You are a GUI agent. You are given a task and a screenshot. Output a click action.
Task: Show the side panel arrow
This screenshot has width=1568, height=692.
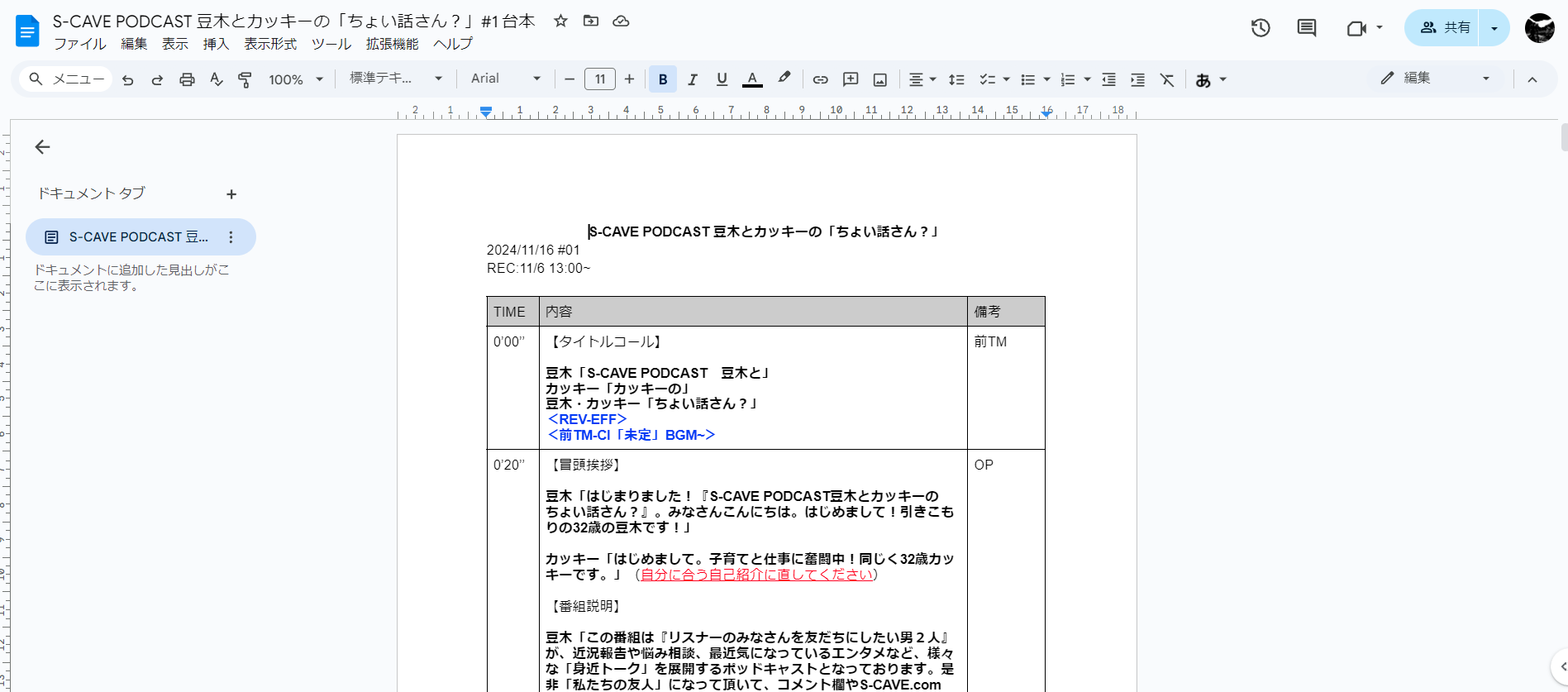point(1561,666)
